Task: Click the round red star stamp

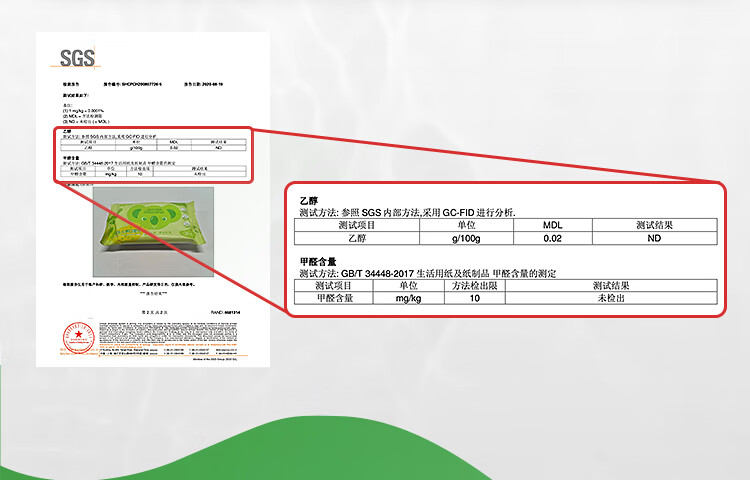Action: coord(78,338)
